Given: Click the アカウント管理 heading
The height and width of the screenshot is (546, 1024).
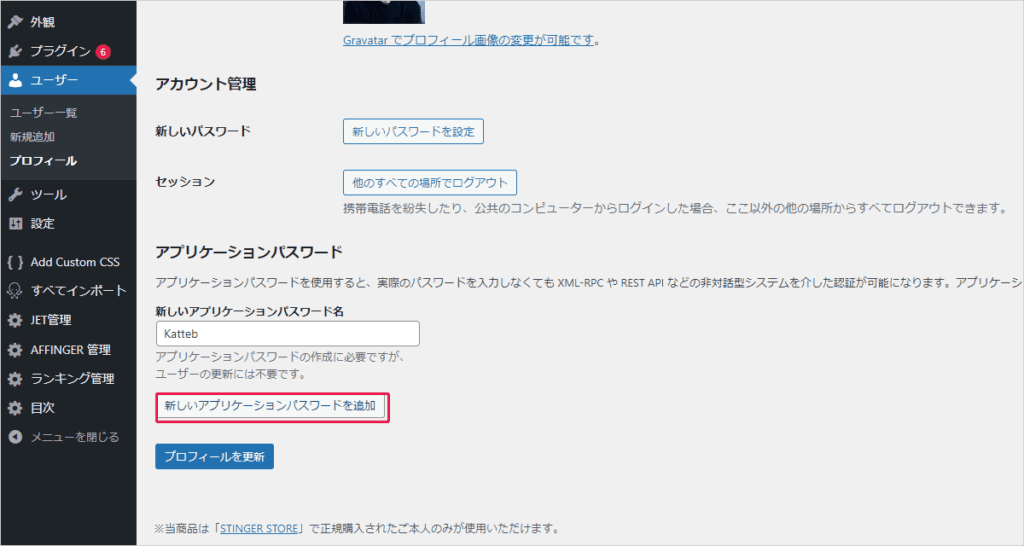Looking at the screenshot, I should [206, 84].
